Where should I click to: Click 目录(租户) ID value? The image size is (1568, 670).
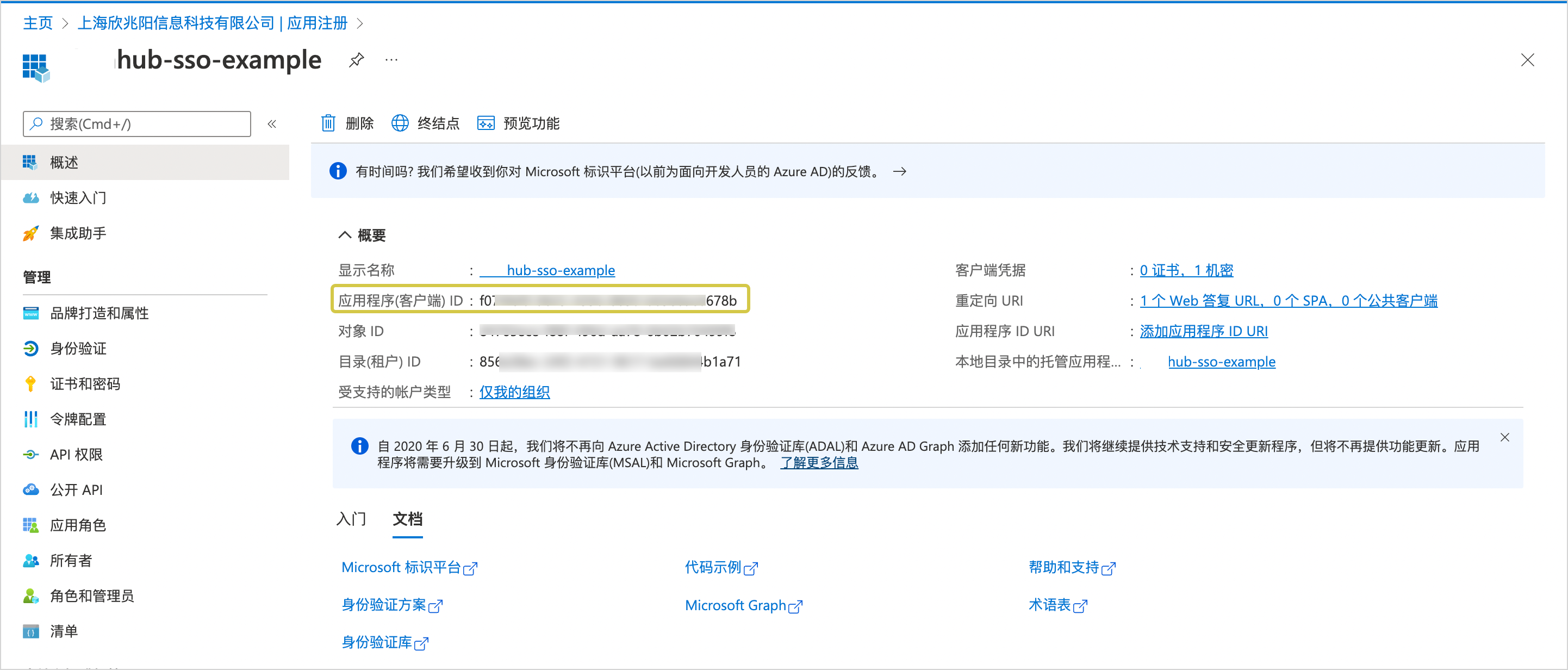click(610, 362)
